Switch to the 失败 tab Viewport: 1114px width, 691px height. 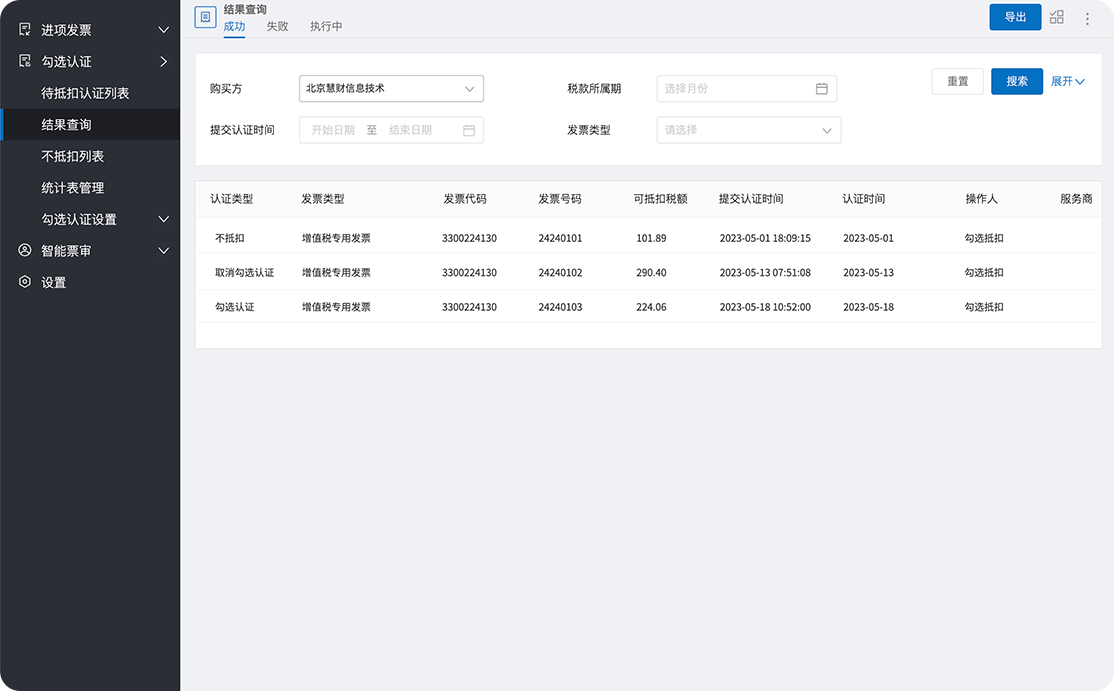click(x=277, y=26)
